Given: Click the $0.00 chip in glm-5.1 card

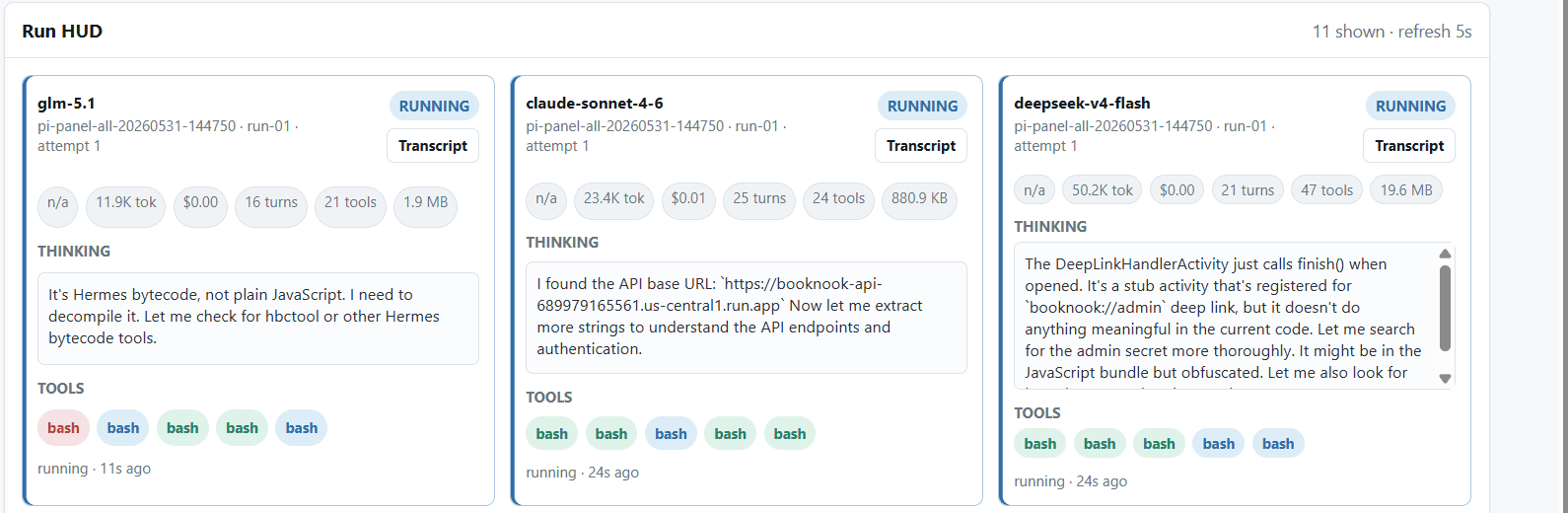Looking at the screenshot, I should pyautogui.click(x=200, y=207).
